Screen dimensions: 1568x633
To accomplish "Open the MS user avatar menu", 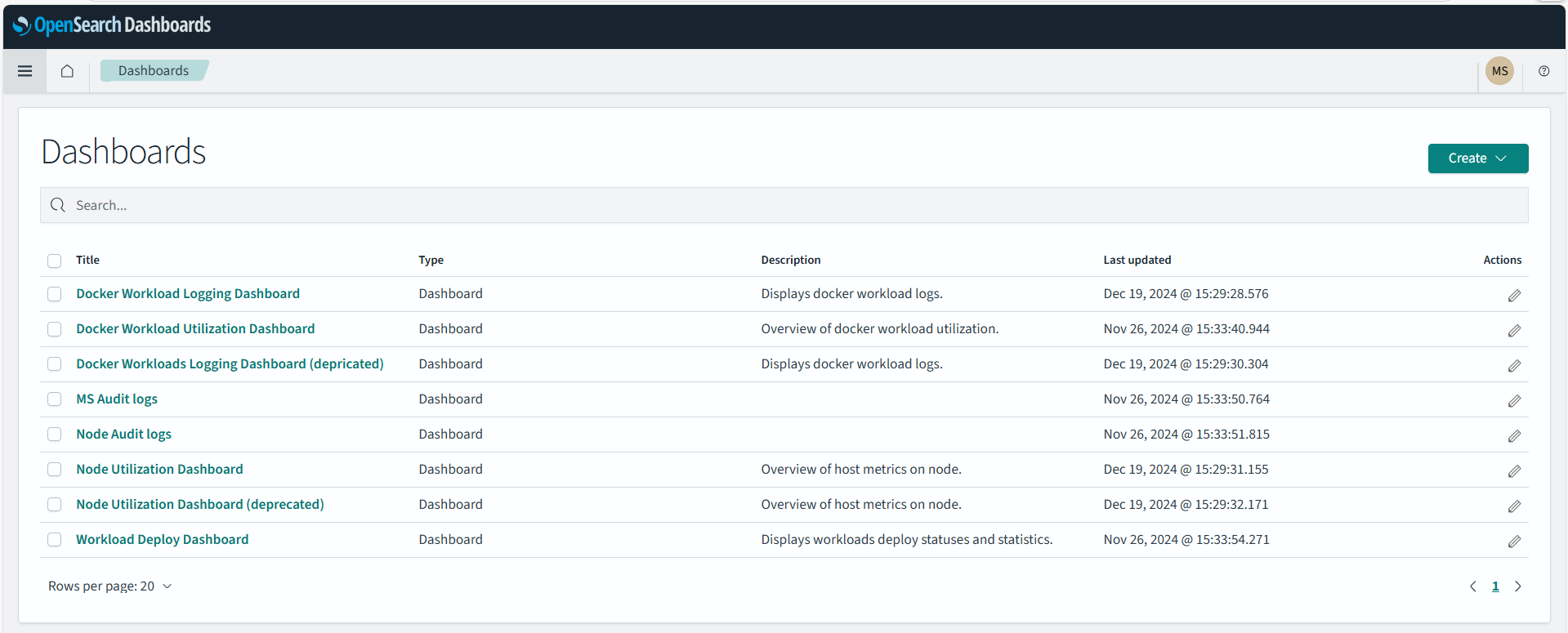I will click(1499, 71).
